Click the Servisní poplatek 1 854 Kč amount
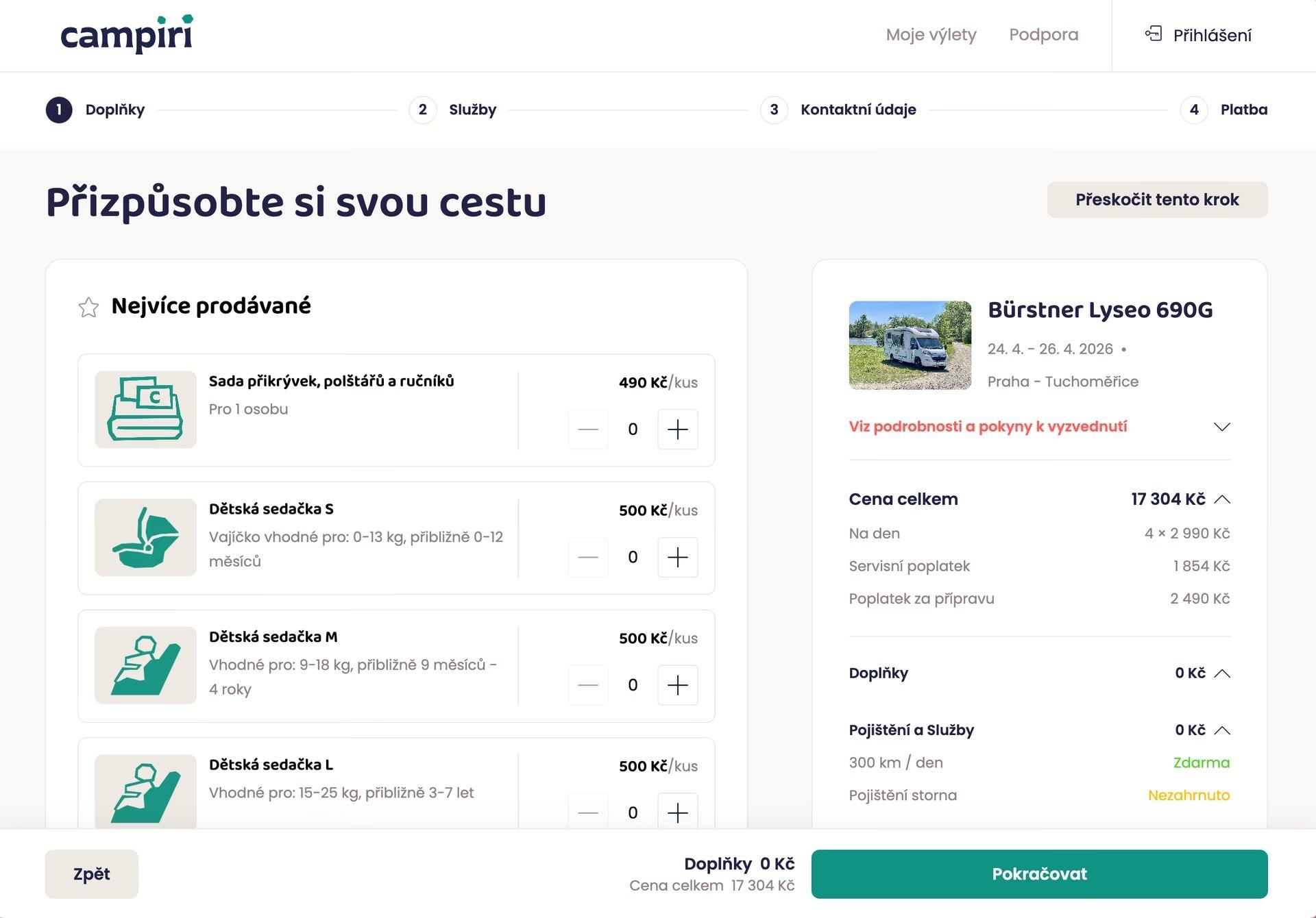 1202,567
